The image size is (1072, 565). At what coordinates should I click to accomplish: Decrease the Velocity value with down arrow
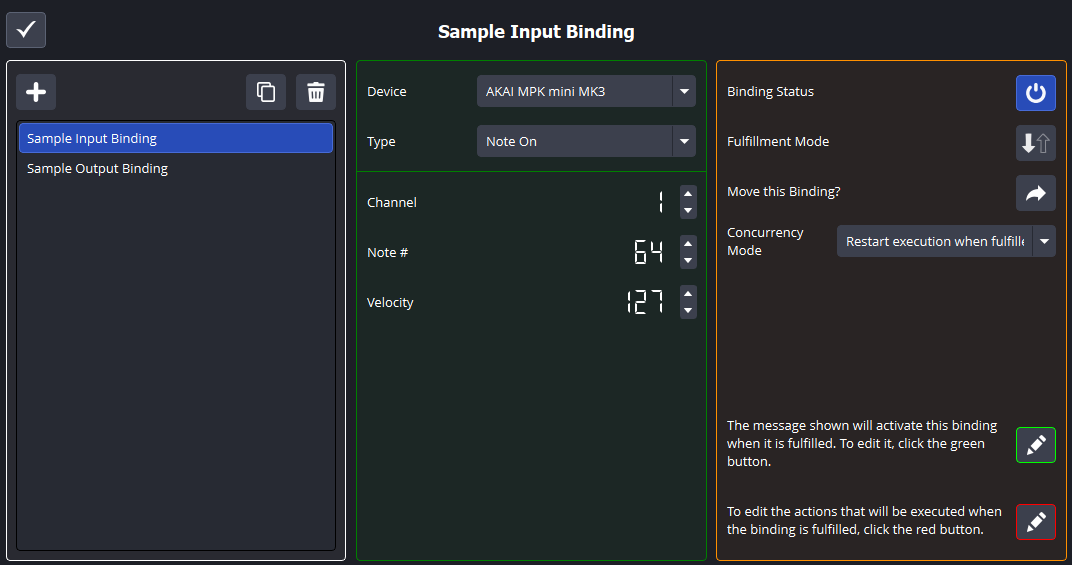click(688, 311)
